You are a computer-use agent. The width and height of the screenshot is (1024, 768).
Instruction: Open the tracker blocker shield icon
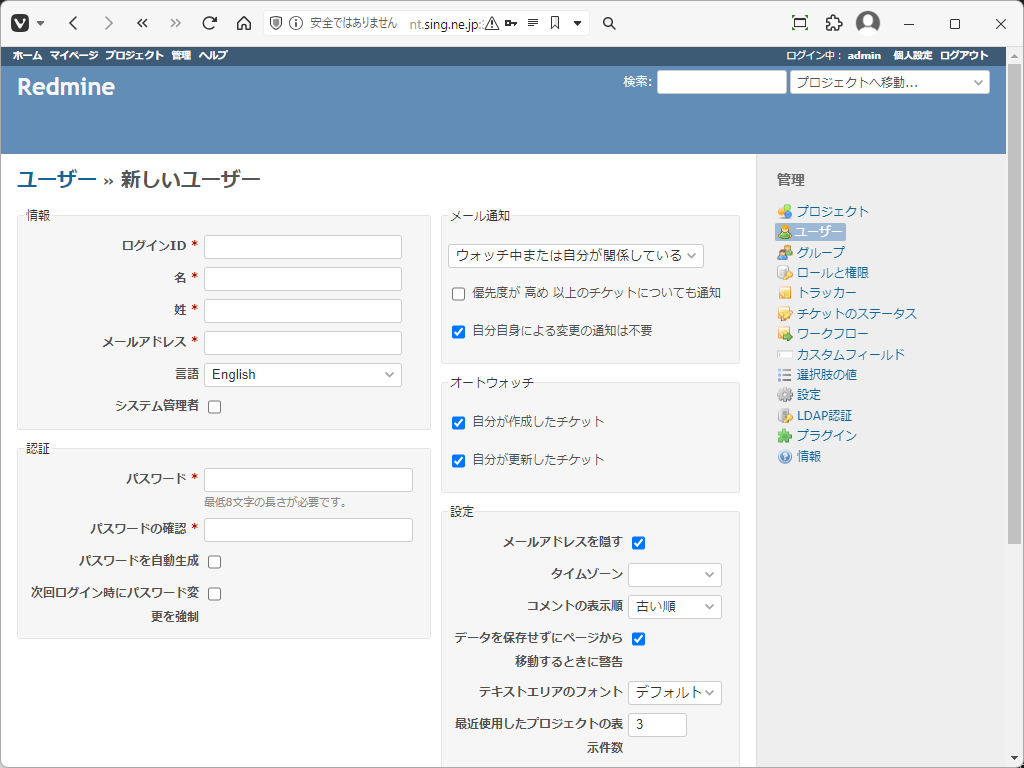(276, 24)
